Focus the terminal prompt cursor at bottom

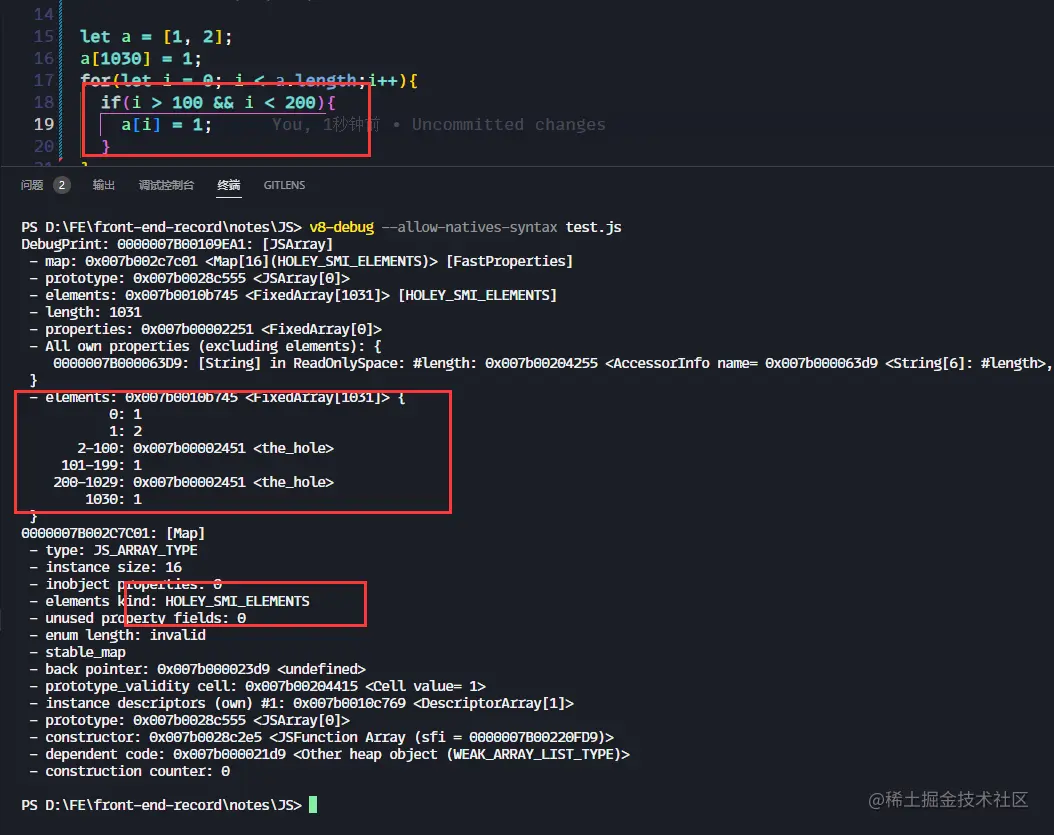coord(313,805)
